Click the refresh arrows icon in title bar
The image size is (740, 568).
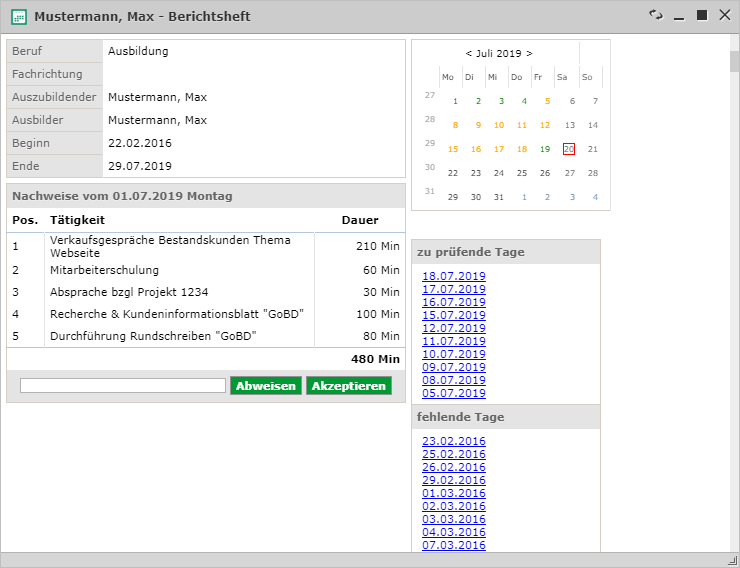[x=656, y=15]
